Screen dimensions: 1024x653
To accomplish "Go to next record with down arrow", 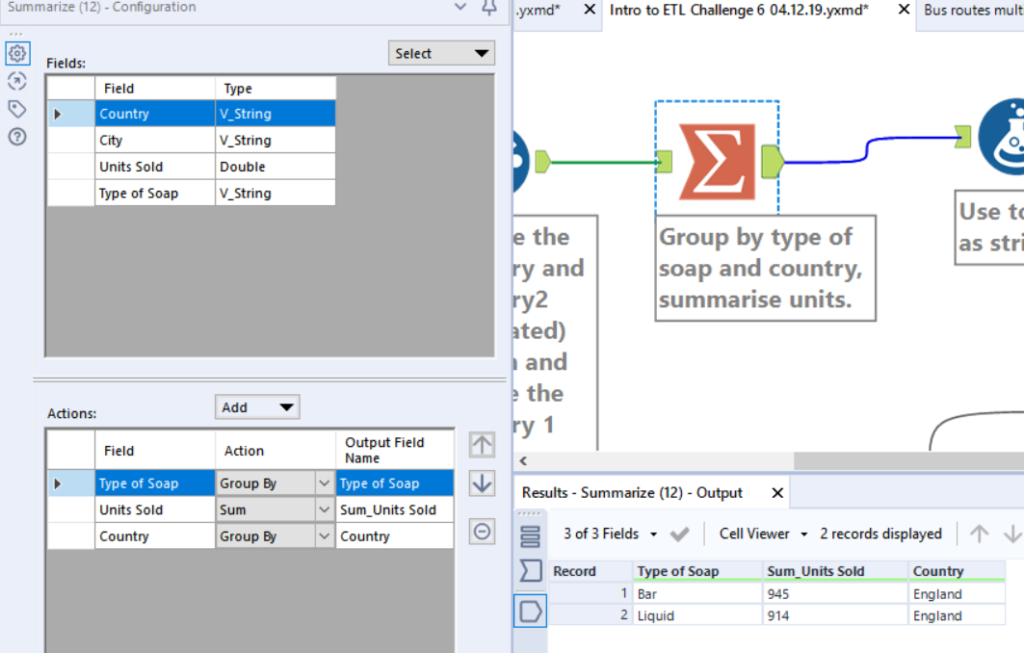I will [1012, 534].
